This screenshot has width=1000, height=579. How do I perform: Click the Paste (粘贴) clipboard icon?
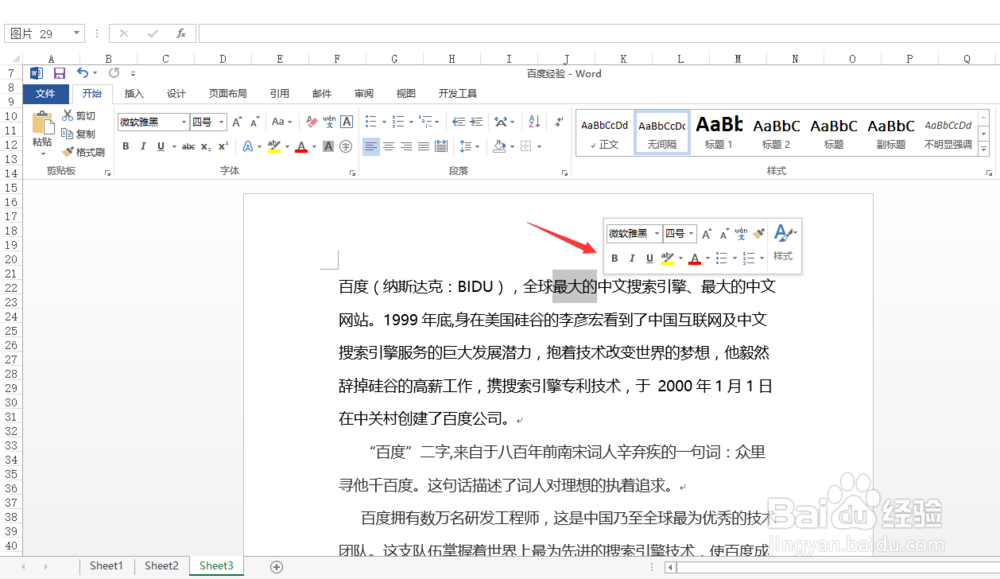point(42,123)
